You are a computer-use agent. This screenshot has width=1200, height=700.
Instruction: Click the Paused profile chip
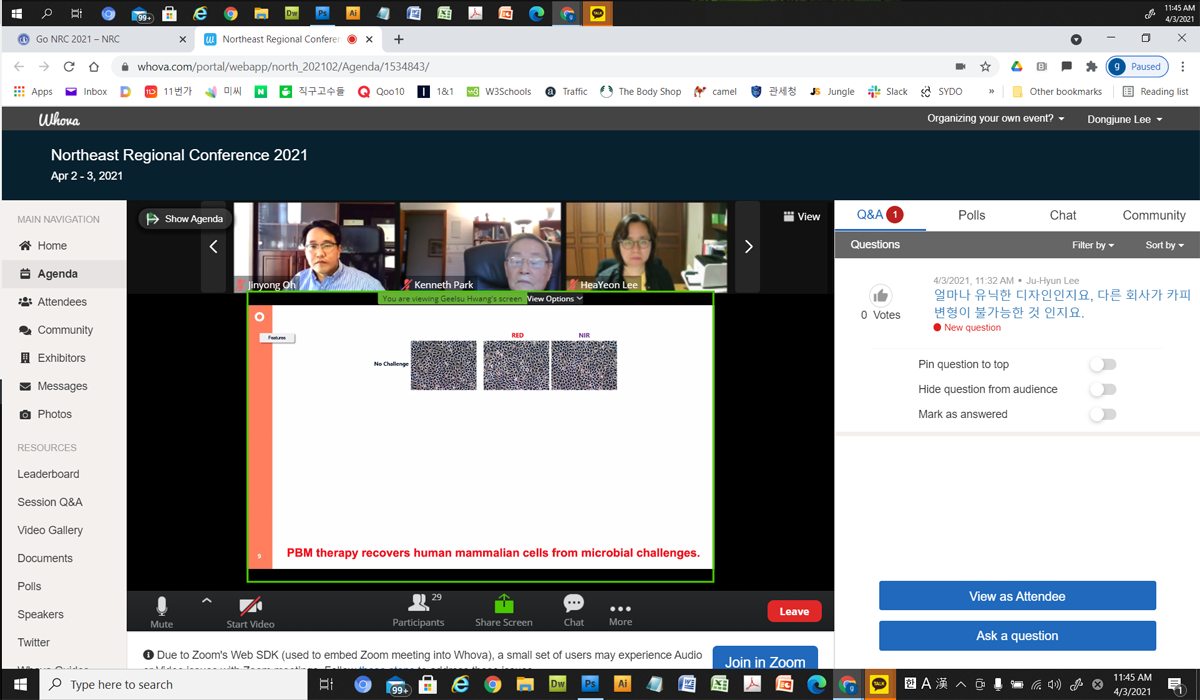pyautogui.click(x=1138, y=67)
